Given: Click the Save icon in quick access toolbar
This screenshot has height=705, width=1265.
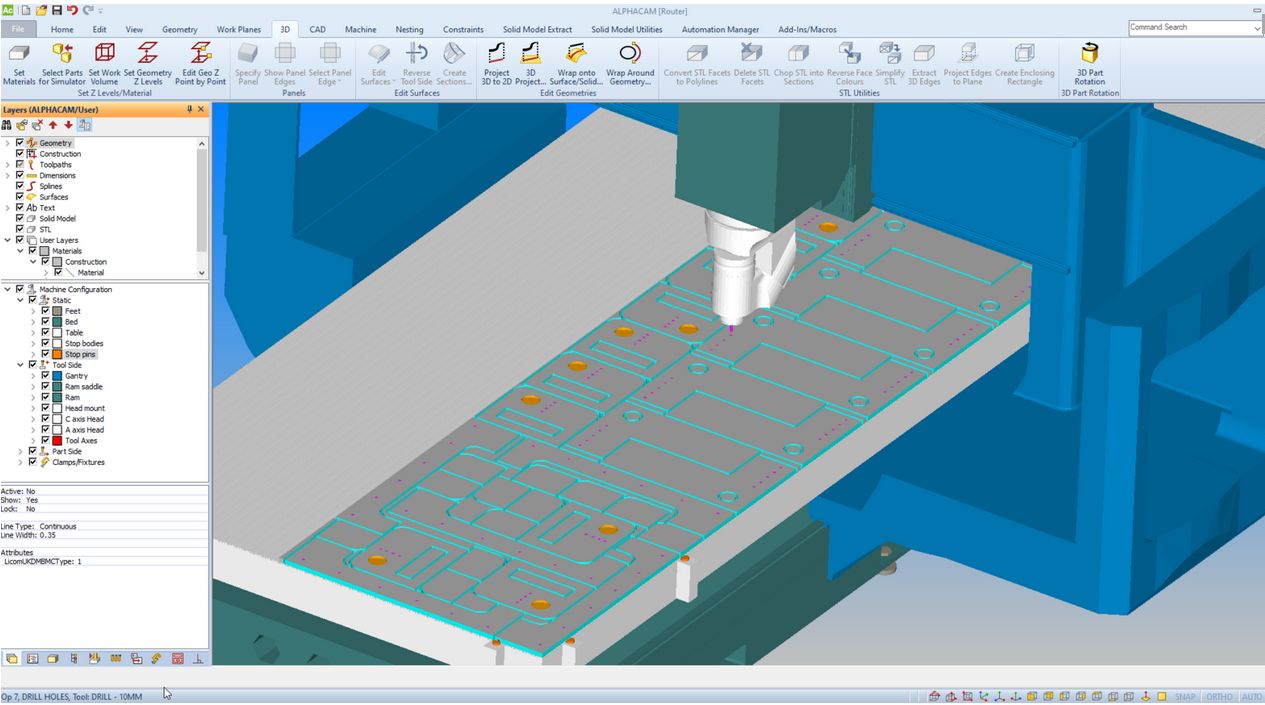Looking at the screenshot, I should tap(56, 10).
